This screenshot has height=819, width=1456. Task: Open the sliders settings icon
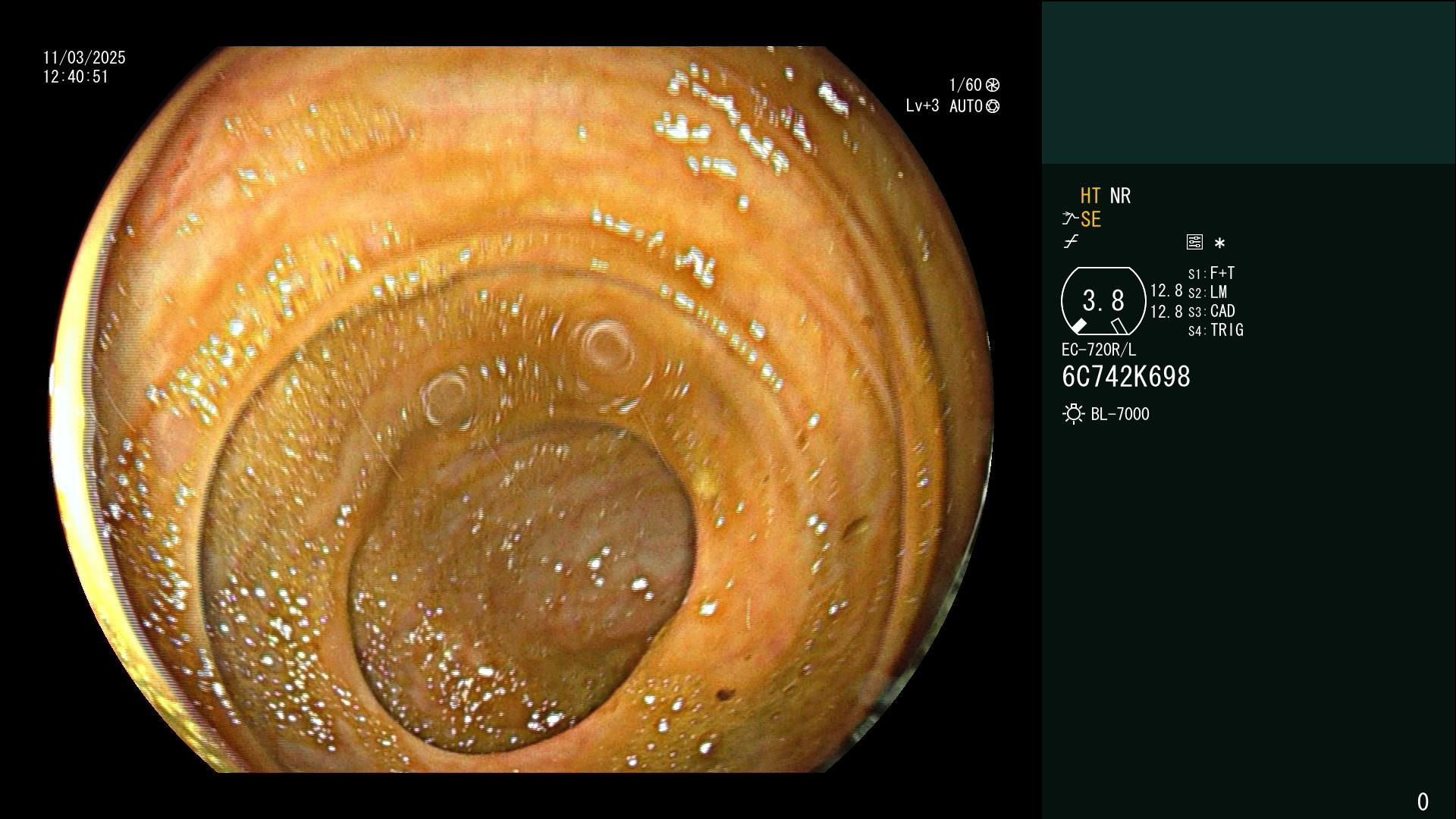pyautogui.click(x=1194, y=242)
